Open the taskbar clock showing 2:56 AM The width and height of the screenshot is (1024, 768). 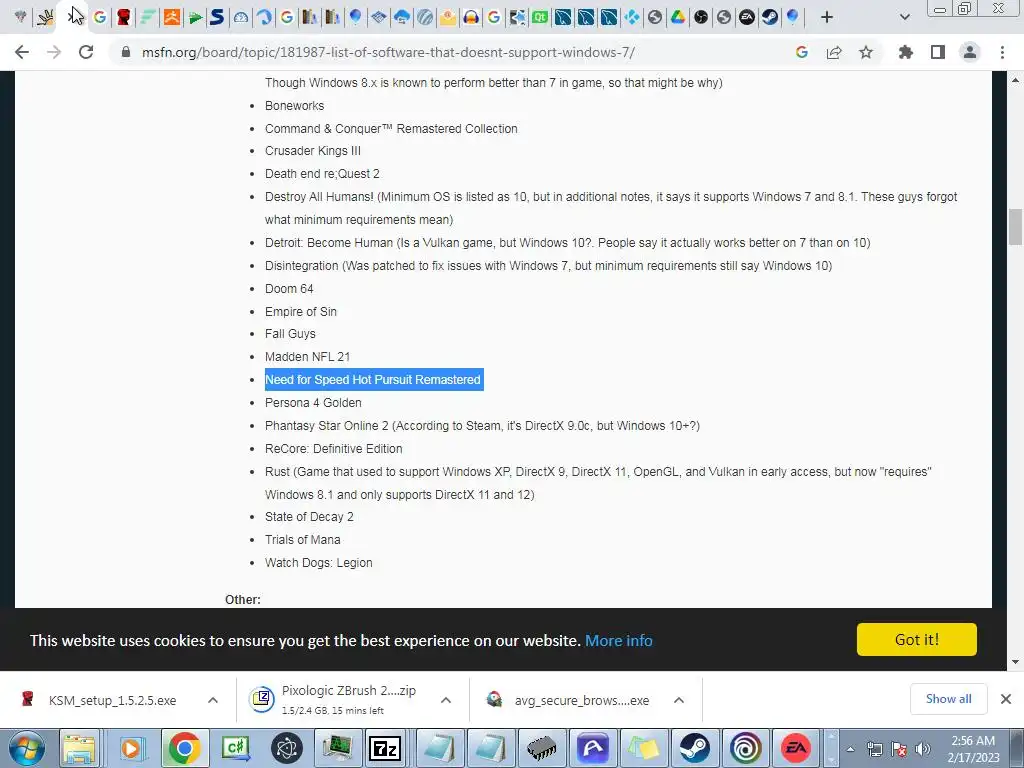click(x=973, y=749)
